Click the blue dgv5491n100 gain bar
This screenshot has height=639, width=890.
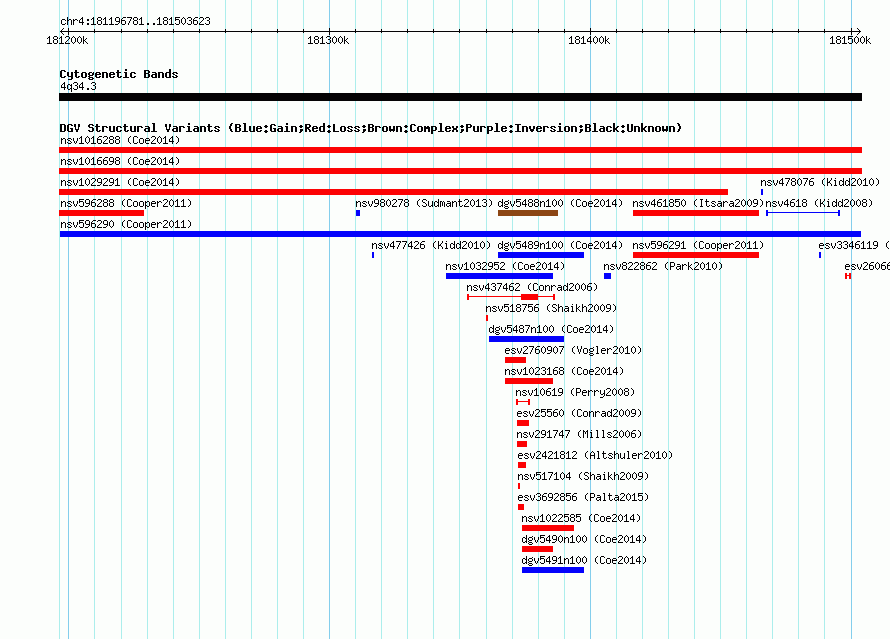553,570
